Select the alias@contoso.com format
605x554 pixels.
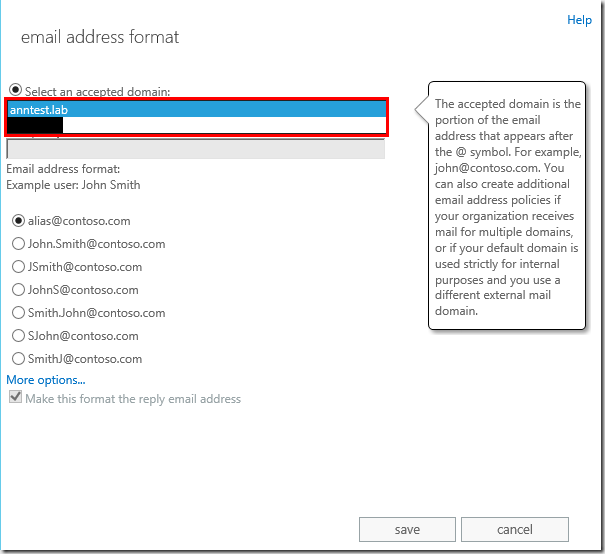[x=18, y=221]
